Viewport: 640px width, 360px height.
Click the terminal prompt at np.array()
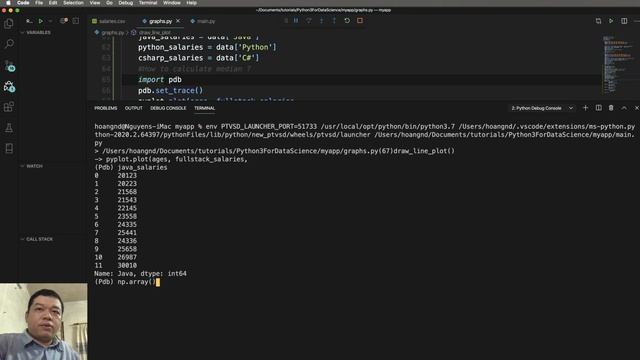(x=127, y=282)
